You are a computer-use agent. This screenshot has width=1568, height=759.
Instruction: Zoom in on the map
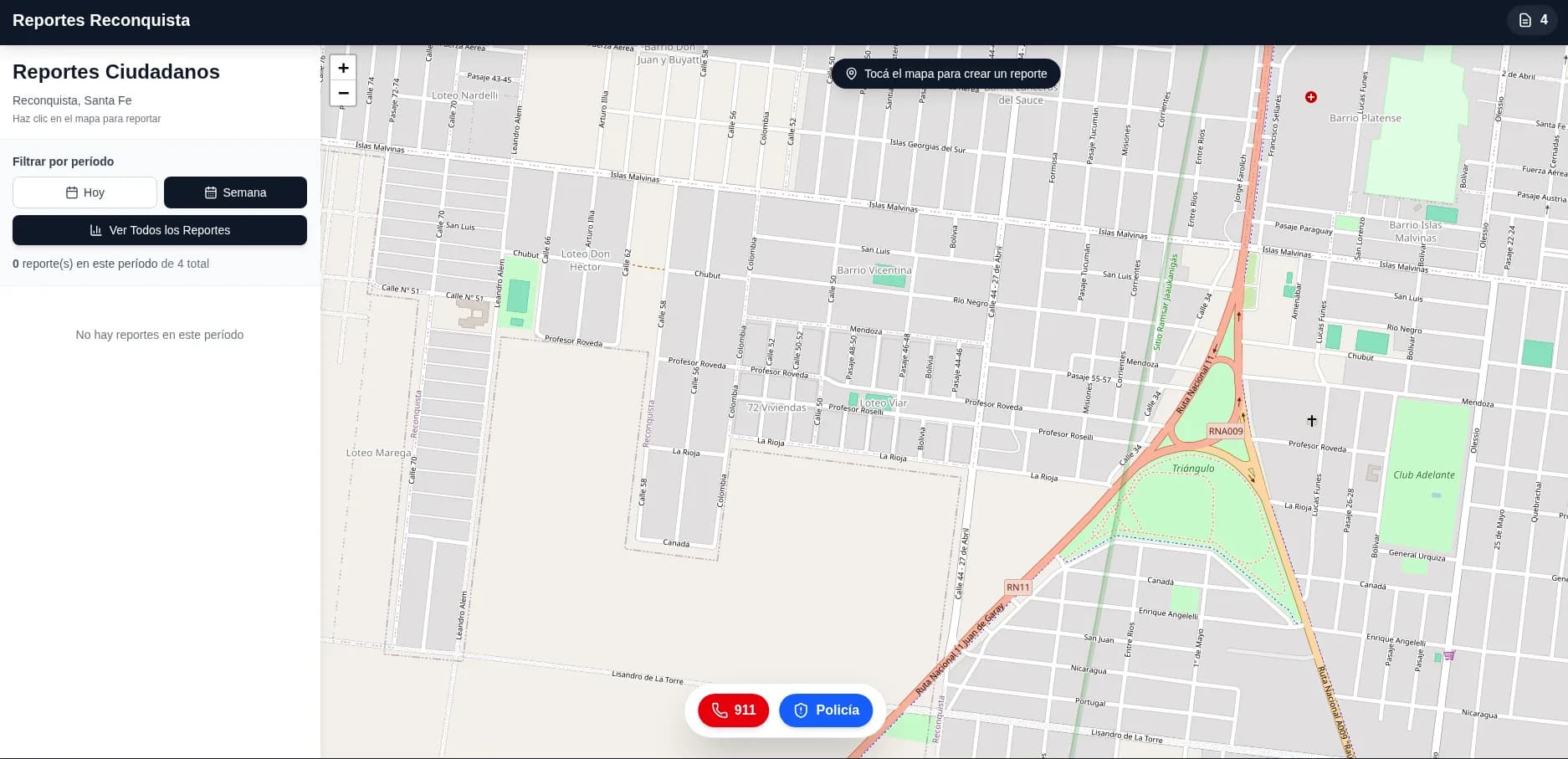[x=343, y=68]
